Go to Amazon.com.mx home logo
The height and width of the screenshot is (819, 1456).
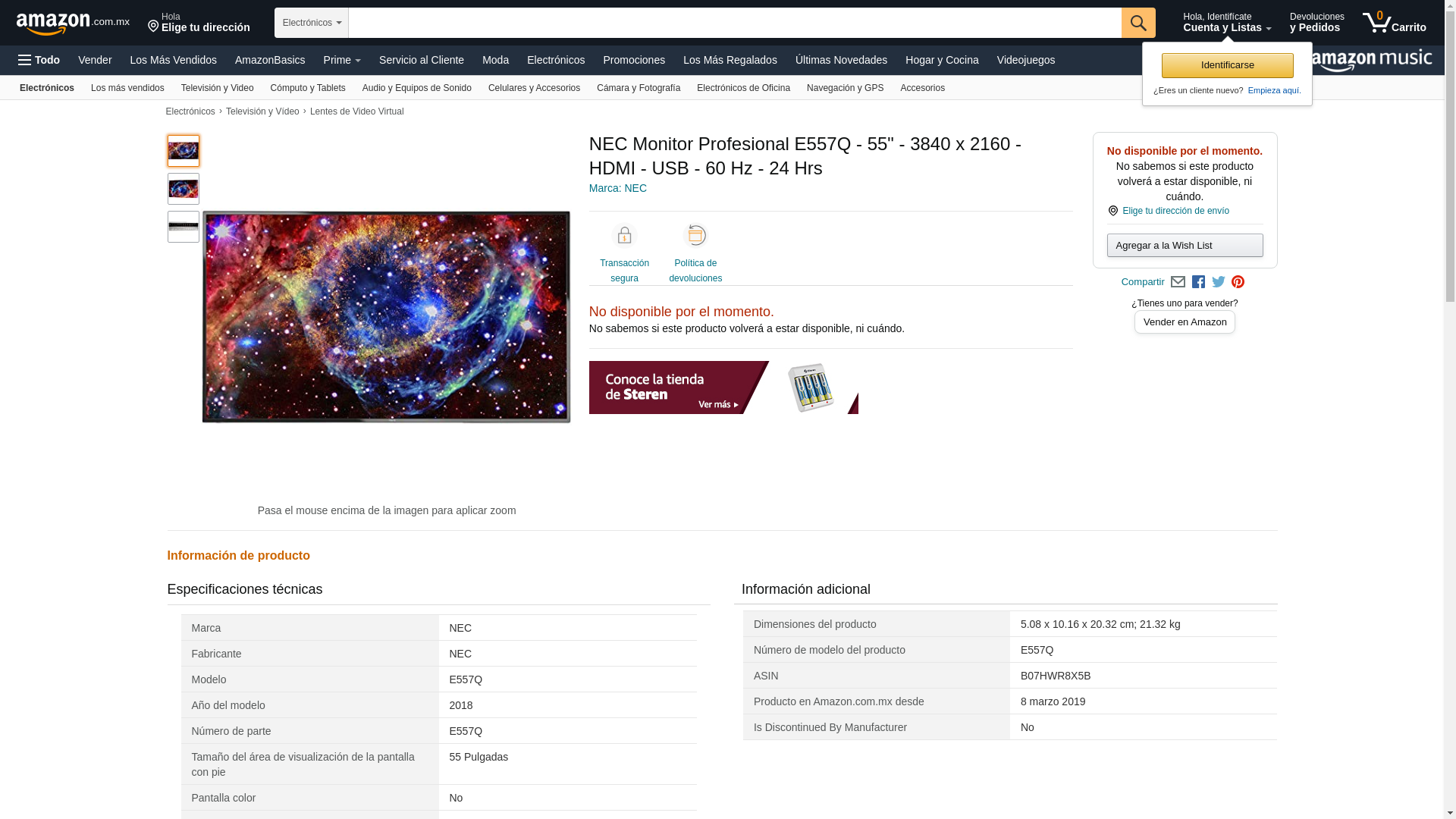click(72, 24)
